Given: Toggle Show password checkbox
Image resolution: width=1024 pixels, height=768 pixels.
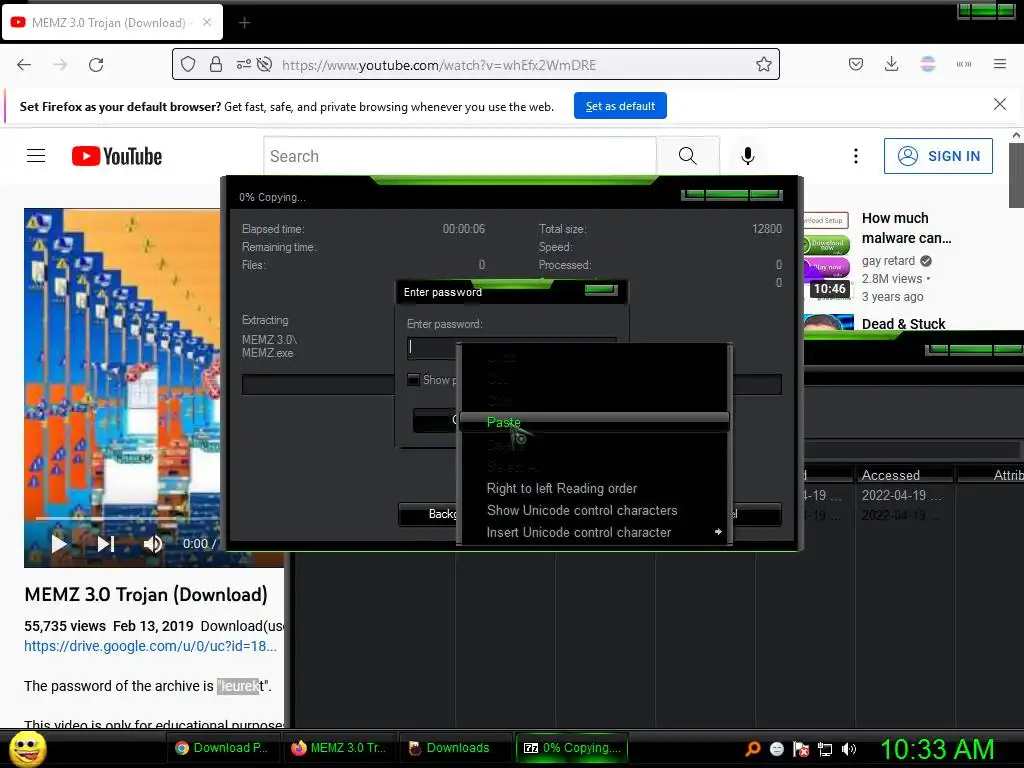Looking at the screenshot, I should click(413, 379).
